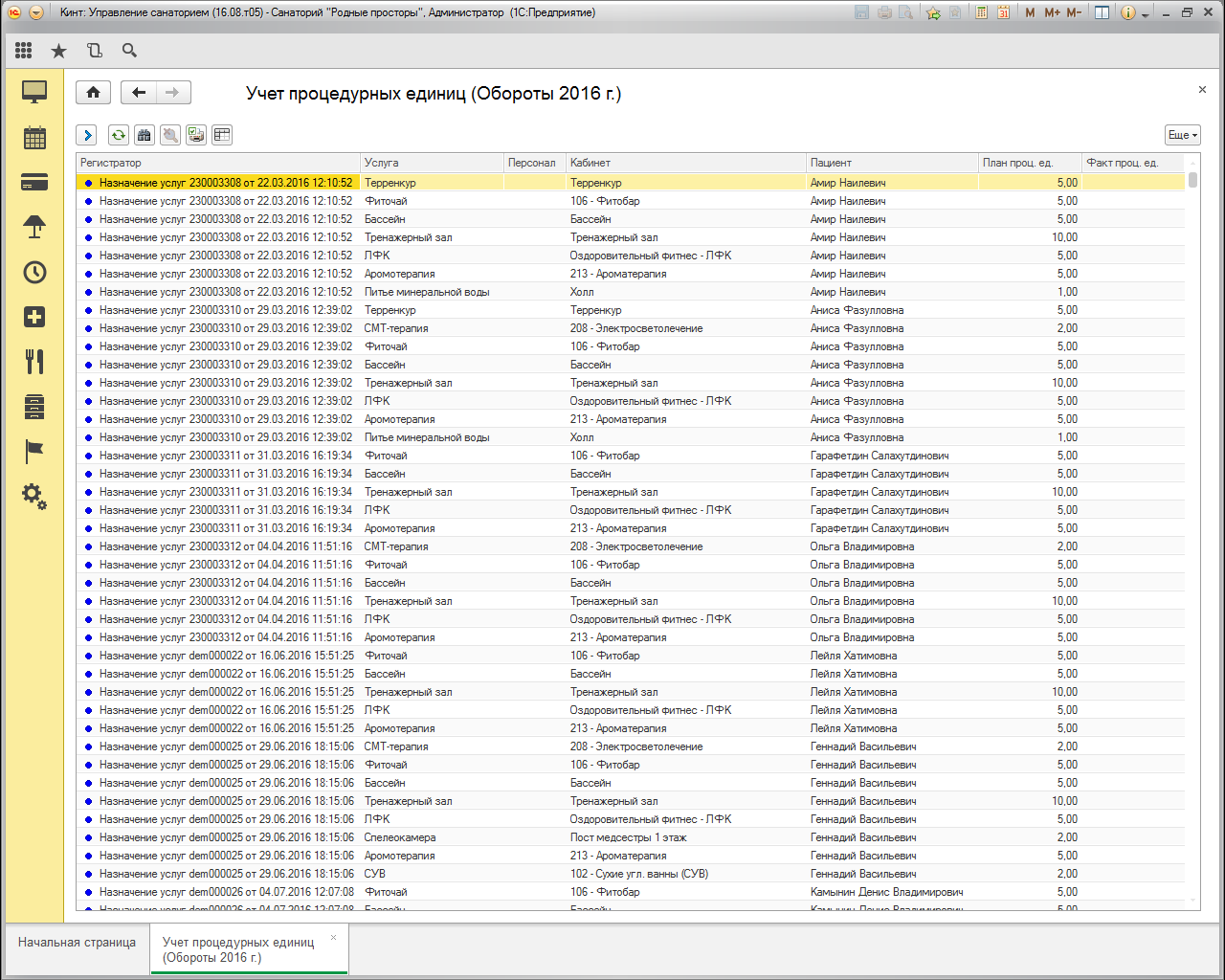1225x980 pixels.
Task: Click the list settings table icon
Action: coord(222,135)
